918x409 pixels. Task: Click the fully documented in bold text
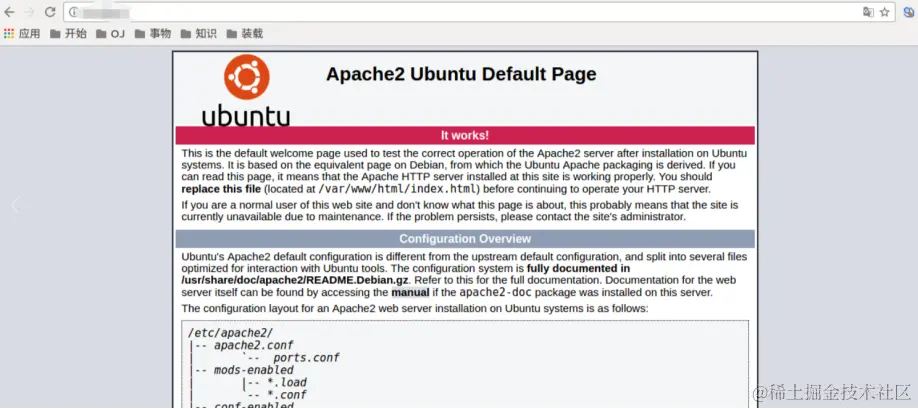point(578,269)
